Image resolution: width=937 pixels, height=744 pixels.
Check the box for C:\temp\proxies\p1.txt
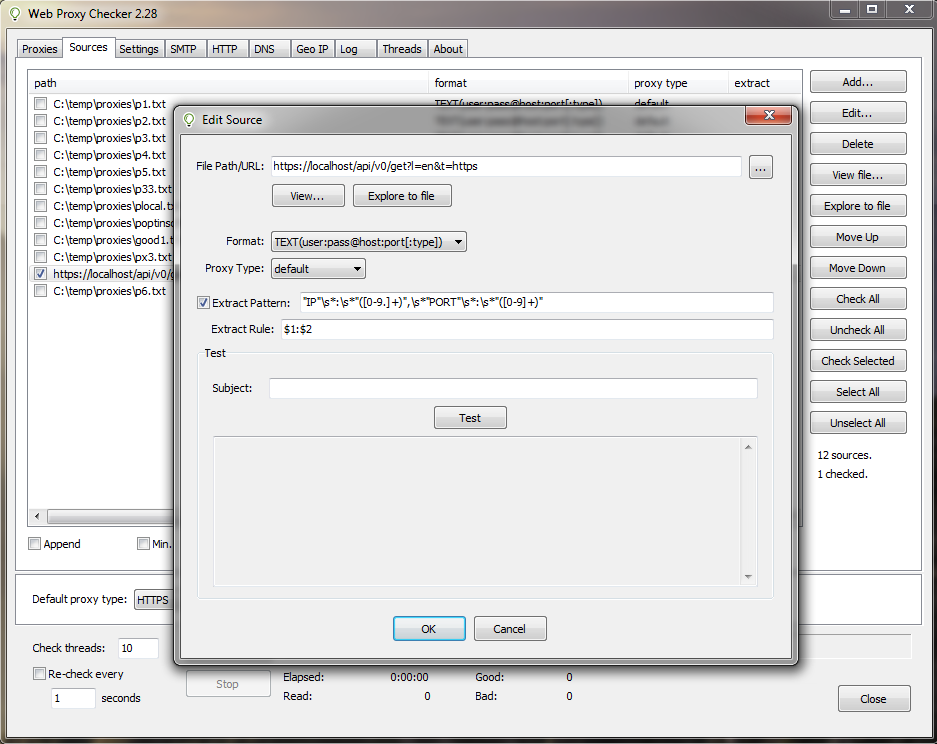40,104
